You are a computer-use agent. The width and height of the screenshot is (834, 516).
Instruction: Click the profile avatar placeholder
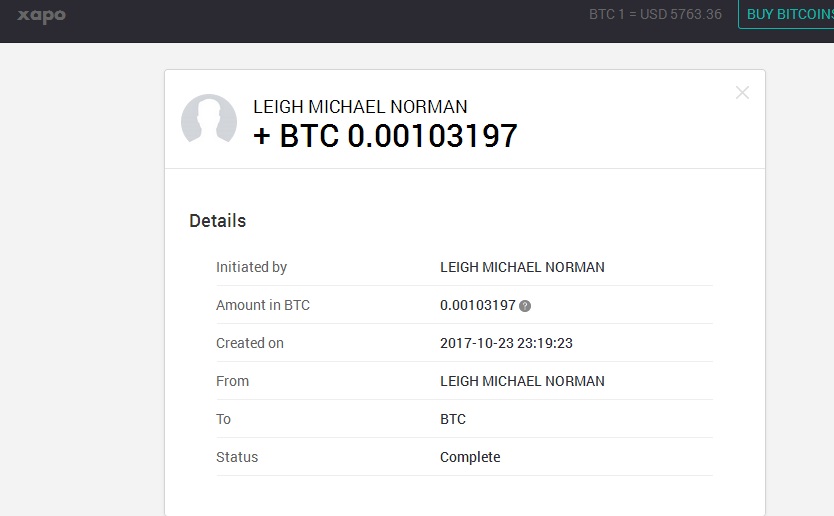pyautogui.click(x=208, y=122)
